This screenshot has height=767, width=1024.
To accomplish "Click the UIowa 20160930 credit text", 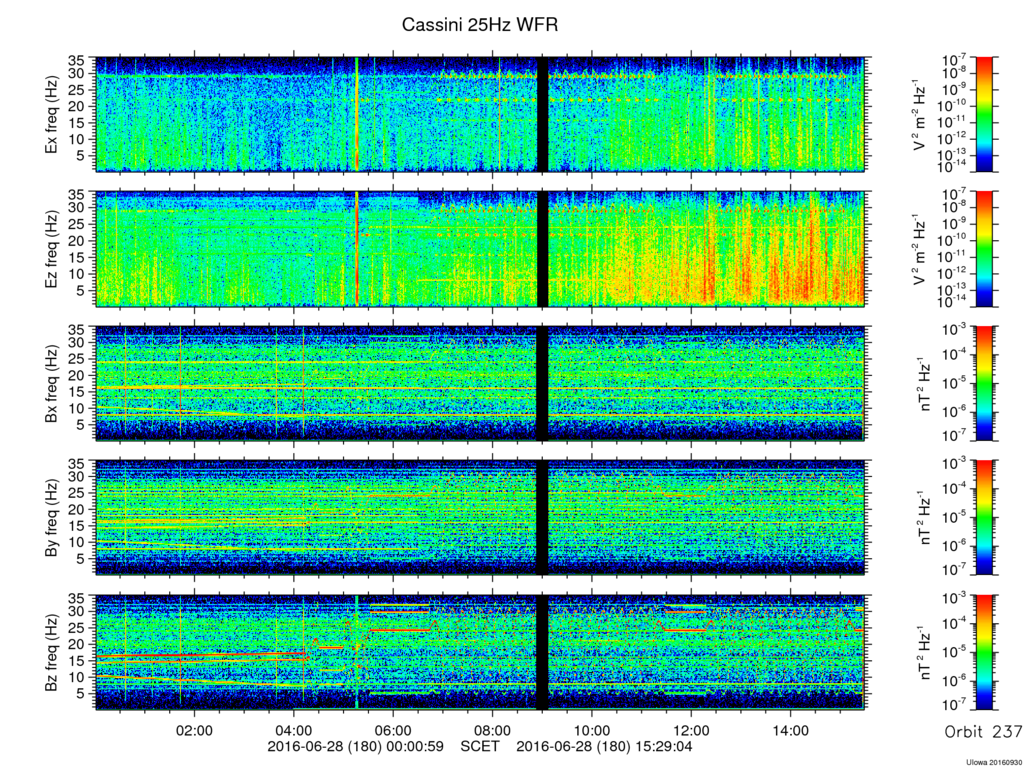I will tap(995, 762).
